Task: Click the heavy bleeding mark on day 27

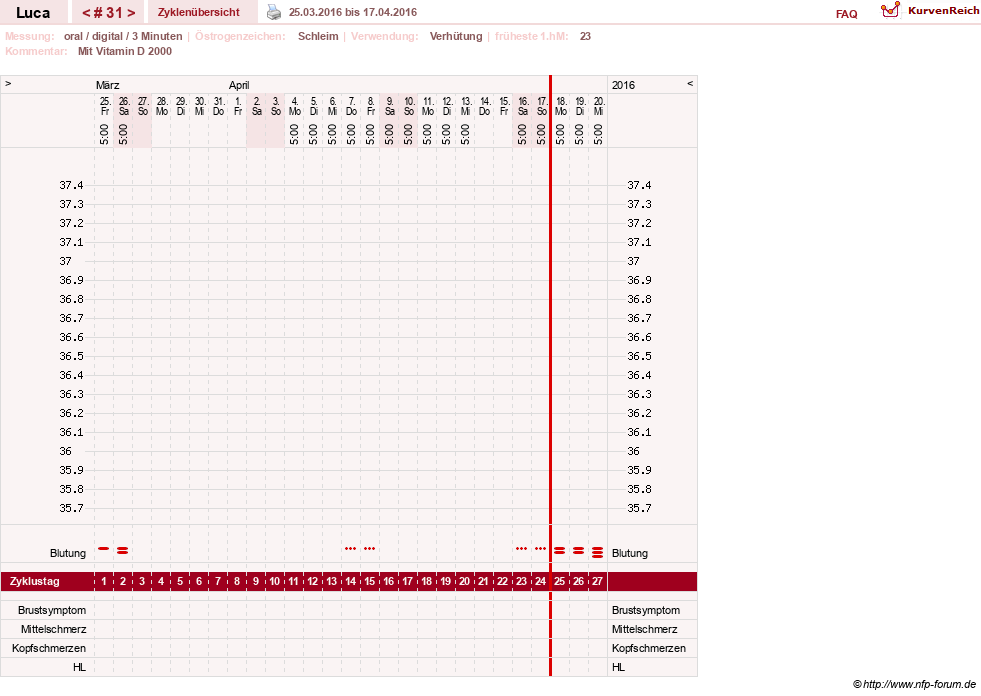Action: click(597, 552)
